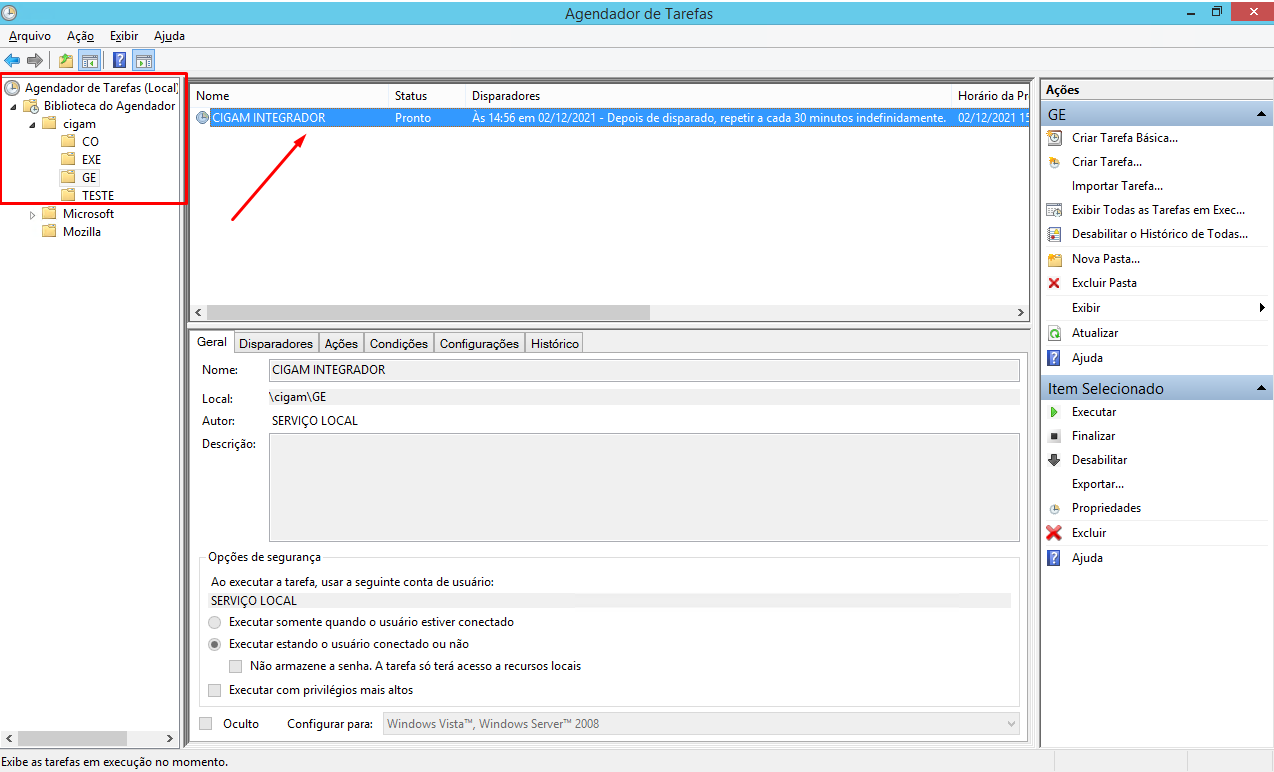Click the Desabilitar o Histórico icon
The height and width of the screenshot is (772, 1274).
point(1054,234)
